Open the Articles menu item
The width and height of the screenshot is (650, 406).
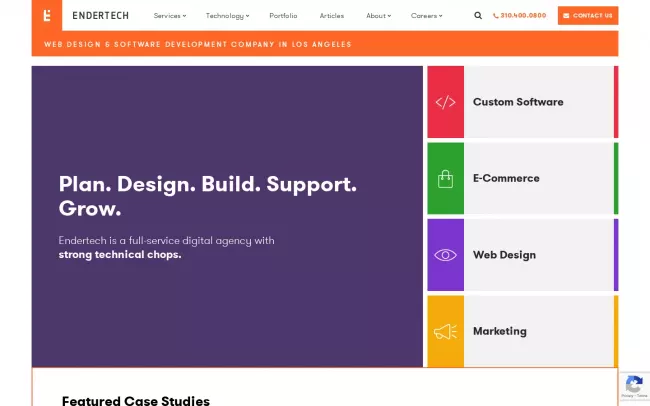(331, 16)
